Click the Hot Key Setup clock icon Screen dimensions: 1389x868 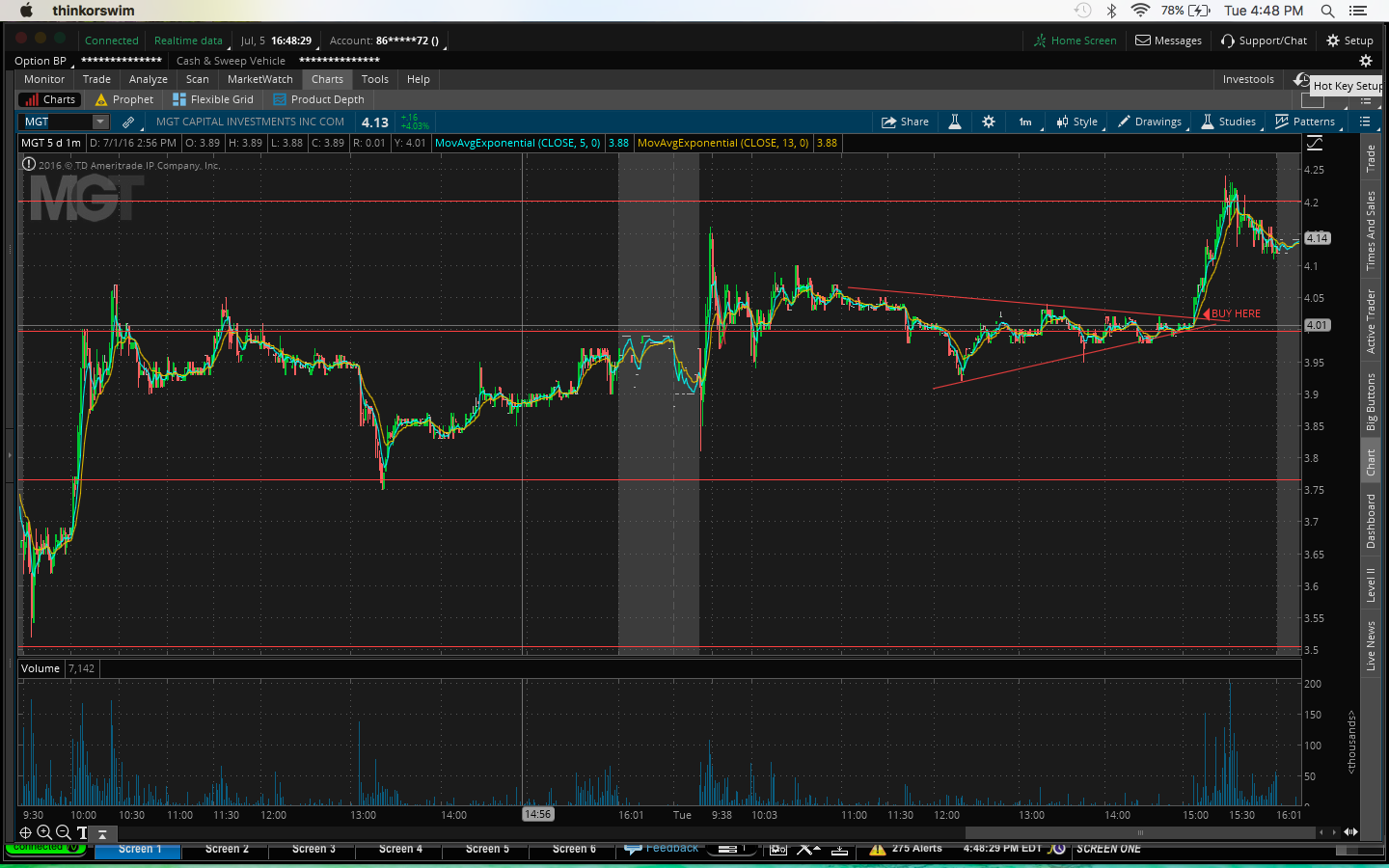click(1301, 80)
